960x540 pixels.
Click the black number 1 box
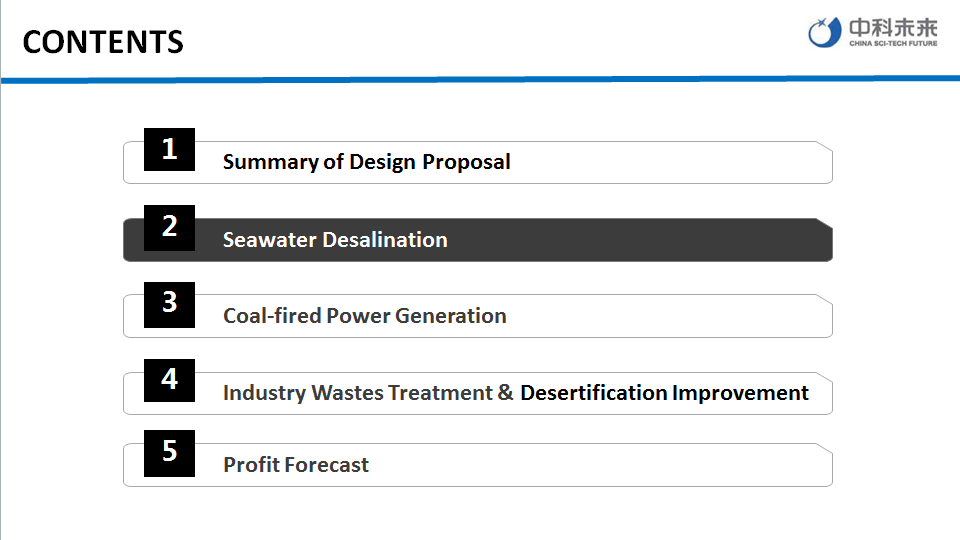(169, 150)
